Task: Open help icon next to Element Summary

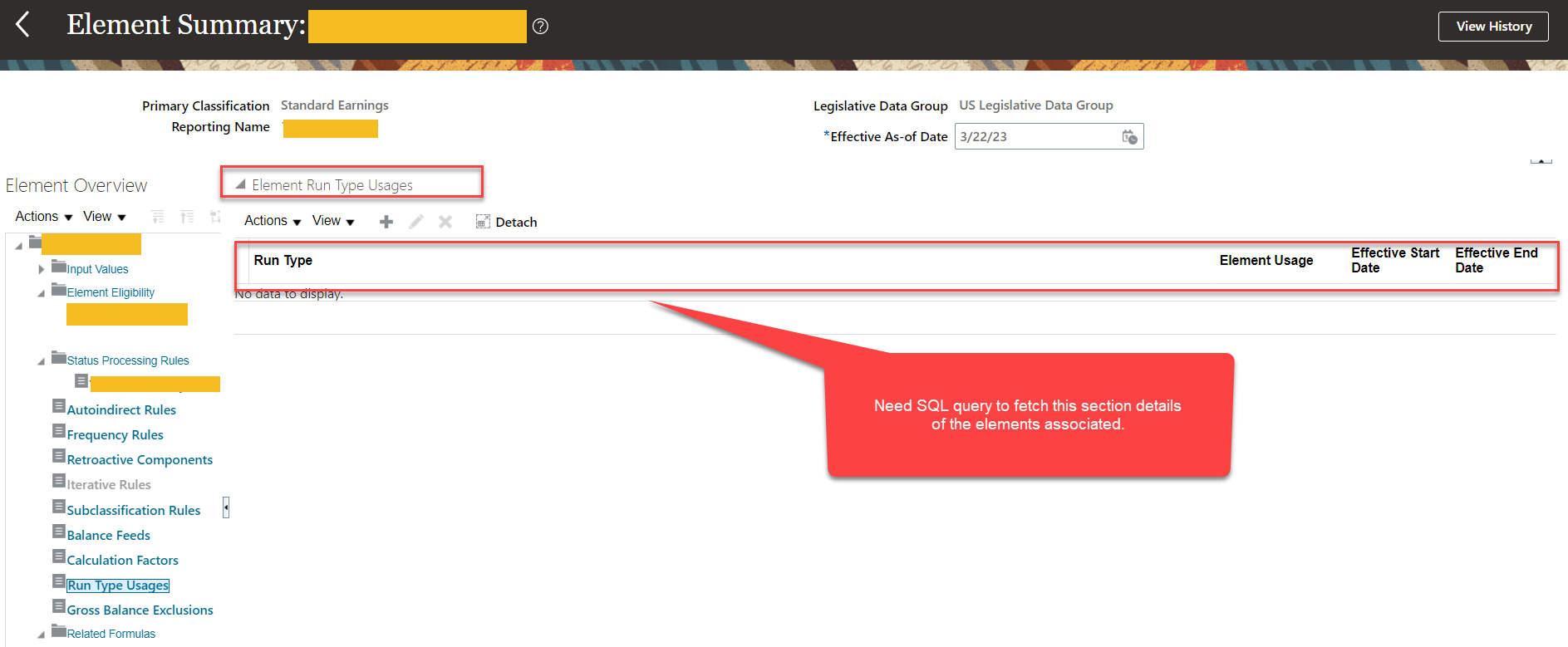Action: [540, 27]
